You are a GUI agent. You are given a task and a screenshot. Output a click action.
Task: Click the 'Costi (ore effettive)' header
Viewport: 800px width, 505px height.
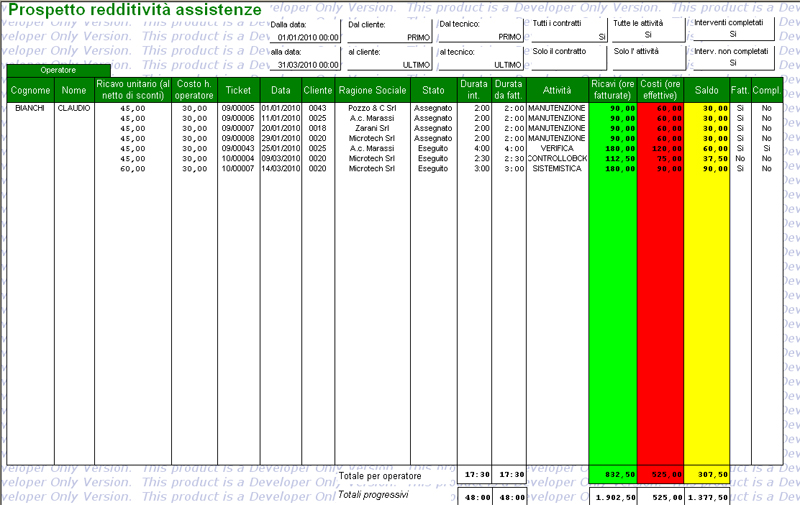click(660, 90)
